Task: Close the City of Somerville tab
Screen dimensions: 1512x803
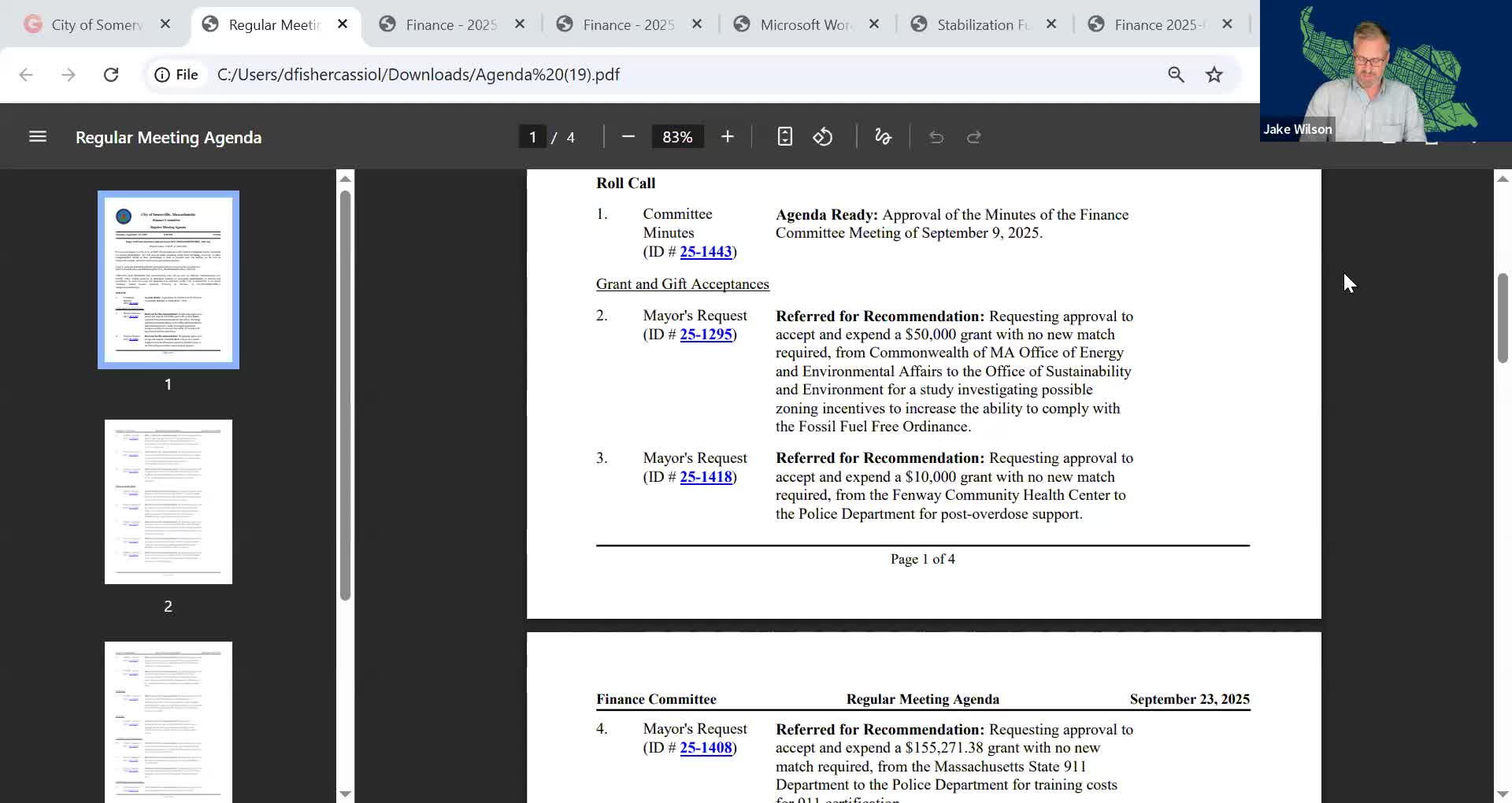Action: click(165, 24)
